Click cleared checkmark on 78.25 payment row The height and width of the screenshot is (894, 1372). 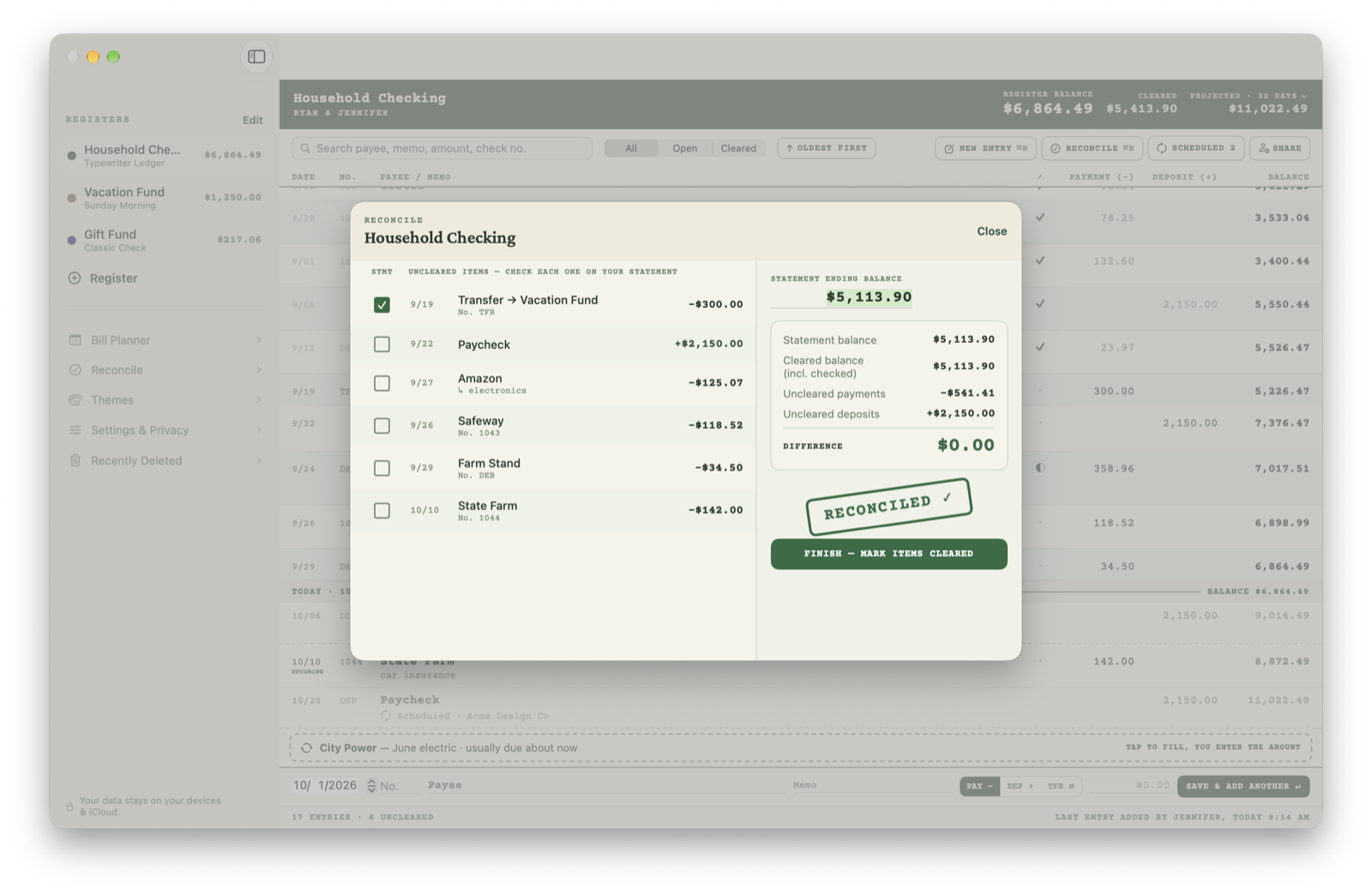pyautogui.click(x=1040, y=218)
